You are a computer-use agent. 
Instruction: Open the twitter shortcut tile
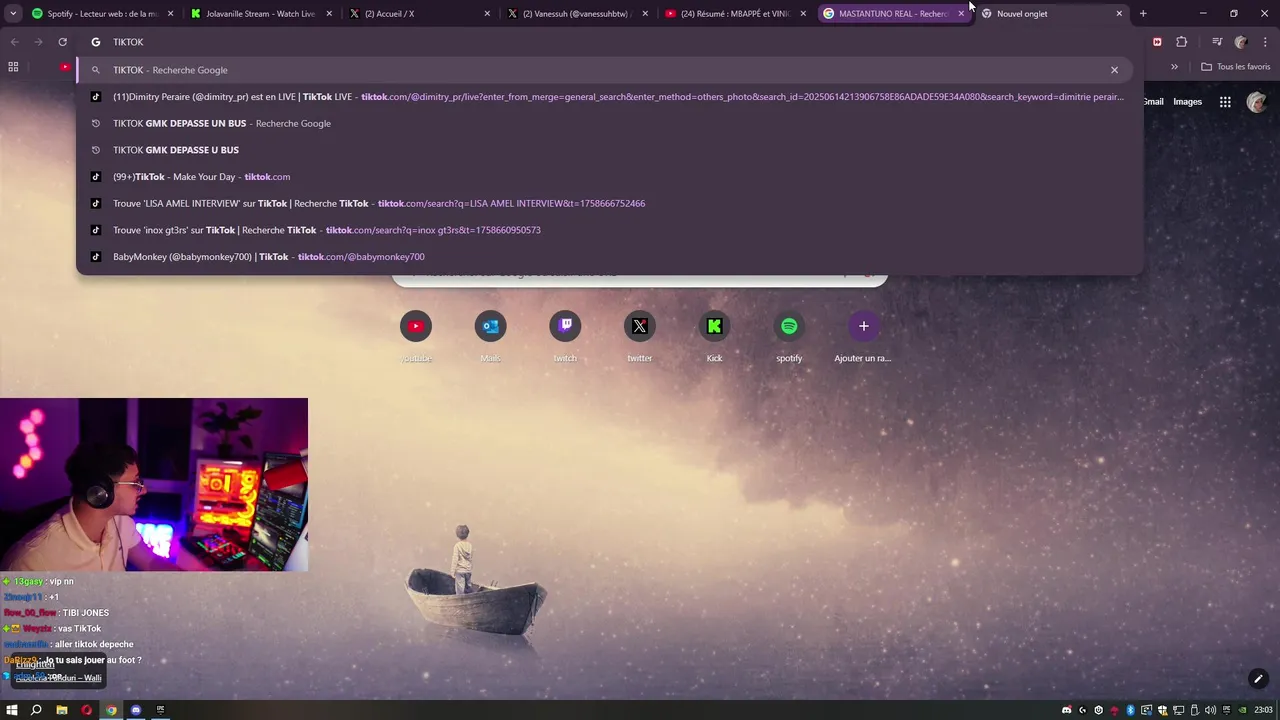640,336
